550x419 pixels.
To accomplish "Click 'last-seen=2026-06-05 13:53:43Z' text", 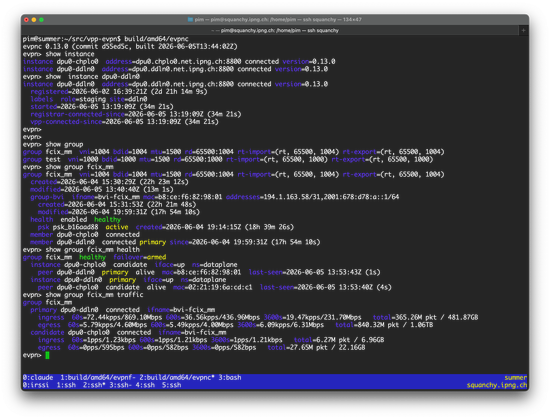I will pyautogui.click(x=305, y=272).
